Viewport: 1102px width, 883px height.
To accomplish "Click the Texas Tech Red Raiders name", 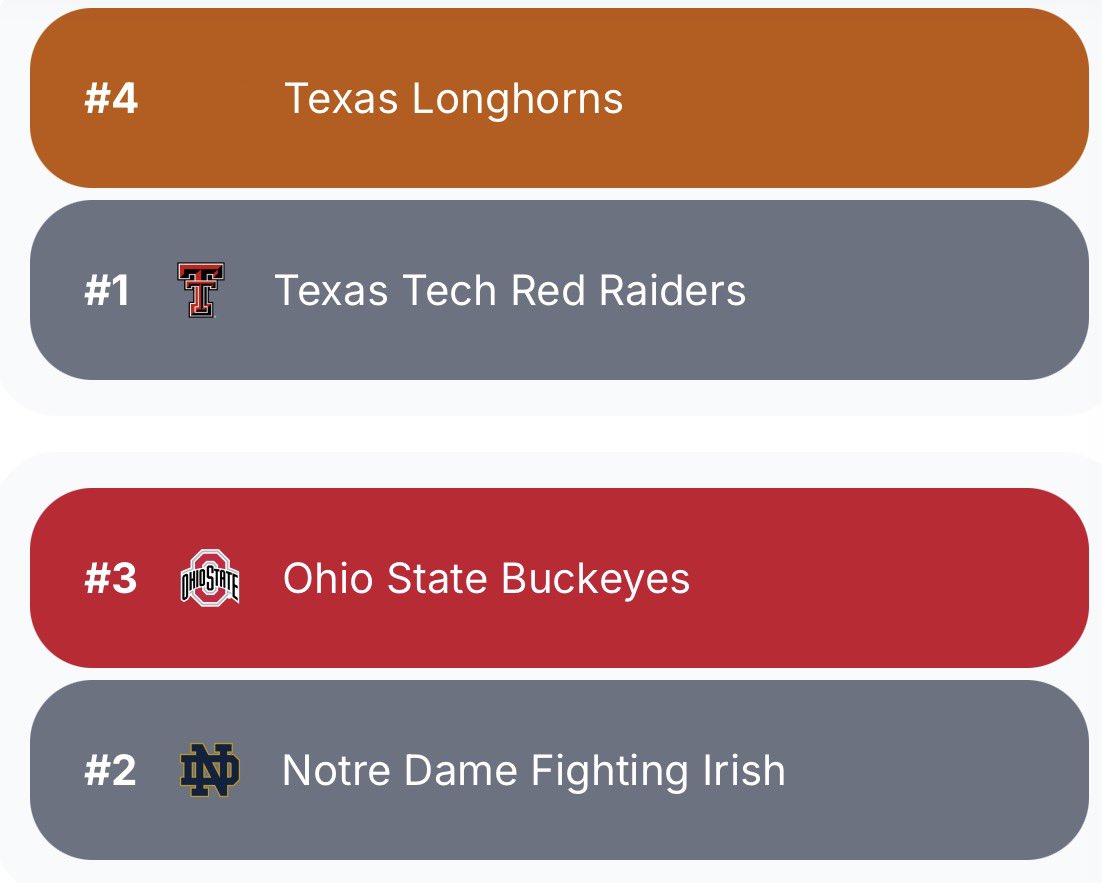I will pyautogui.click(x=510, y=291).
